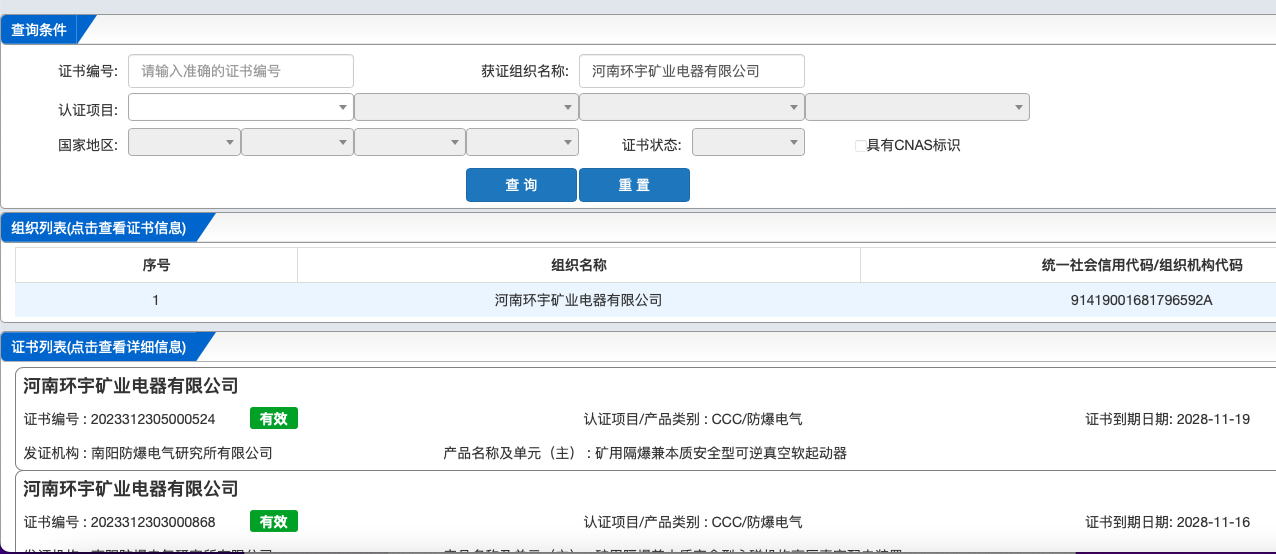
Task: Click code 91419001681796592A in the table
Action: click(1141, 300)
